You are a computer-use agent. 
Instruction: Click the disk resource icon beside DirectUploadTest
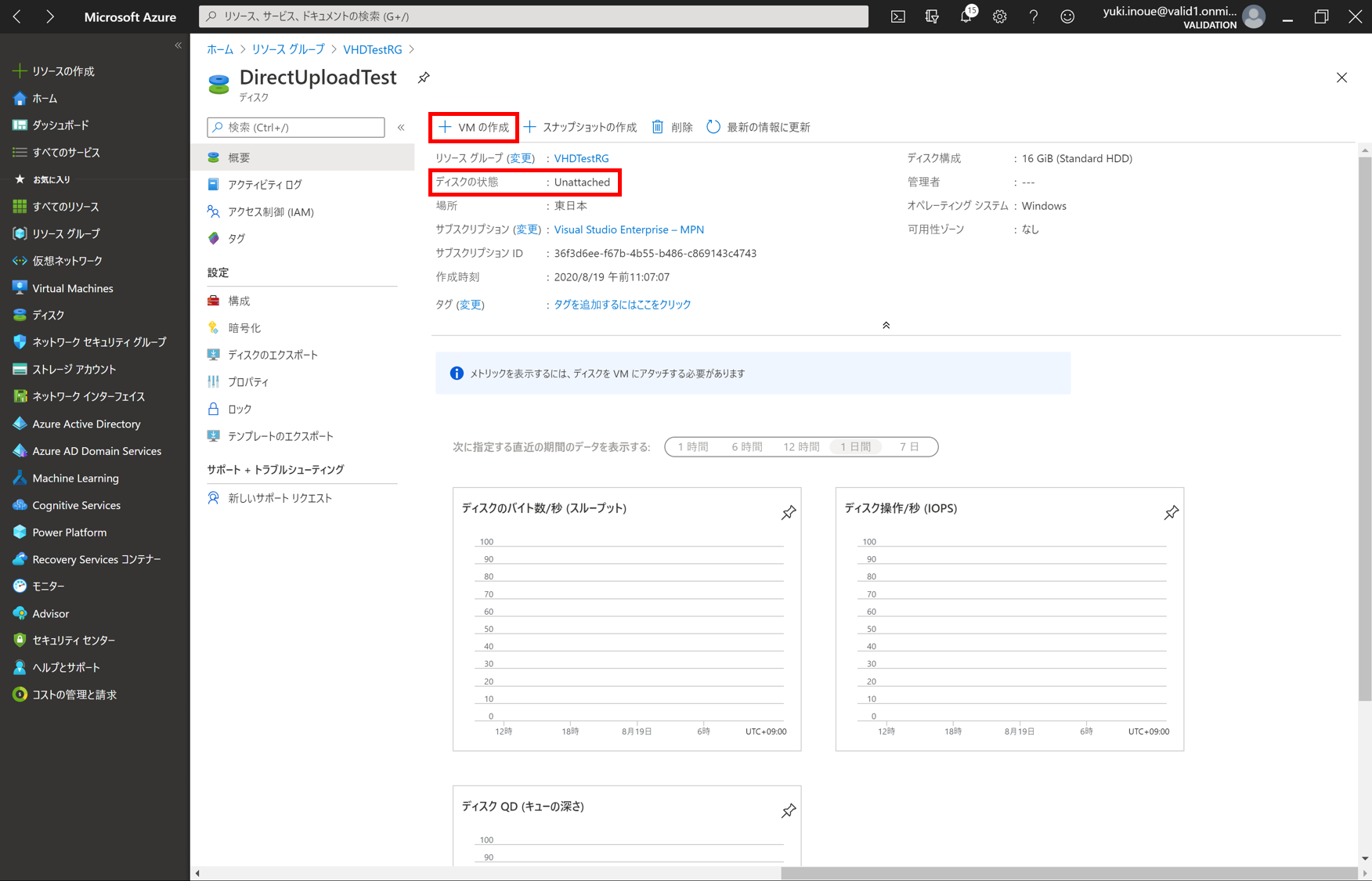218,84
